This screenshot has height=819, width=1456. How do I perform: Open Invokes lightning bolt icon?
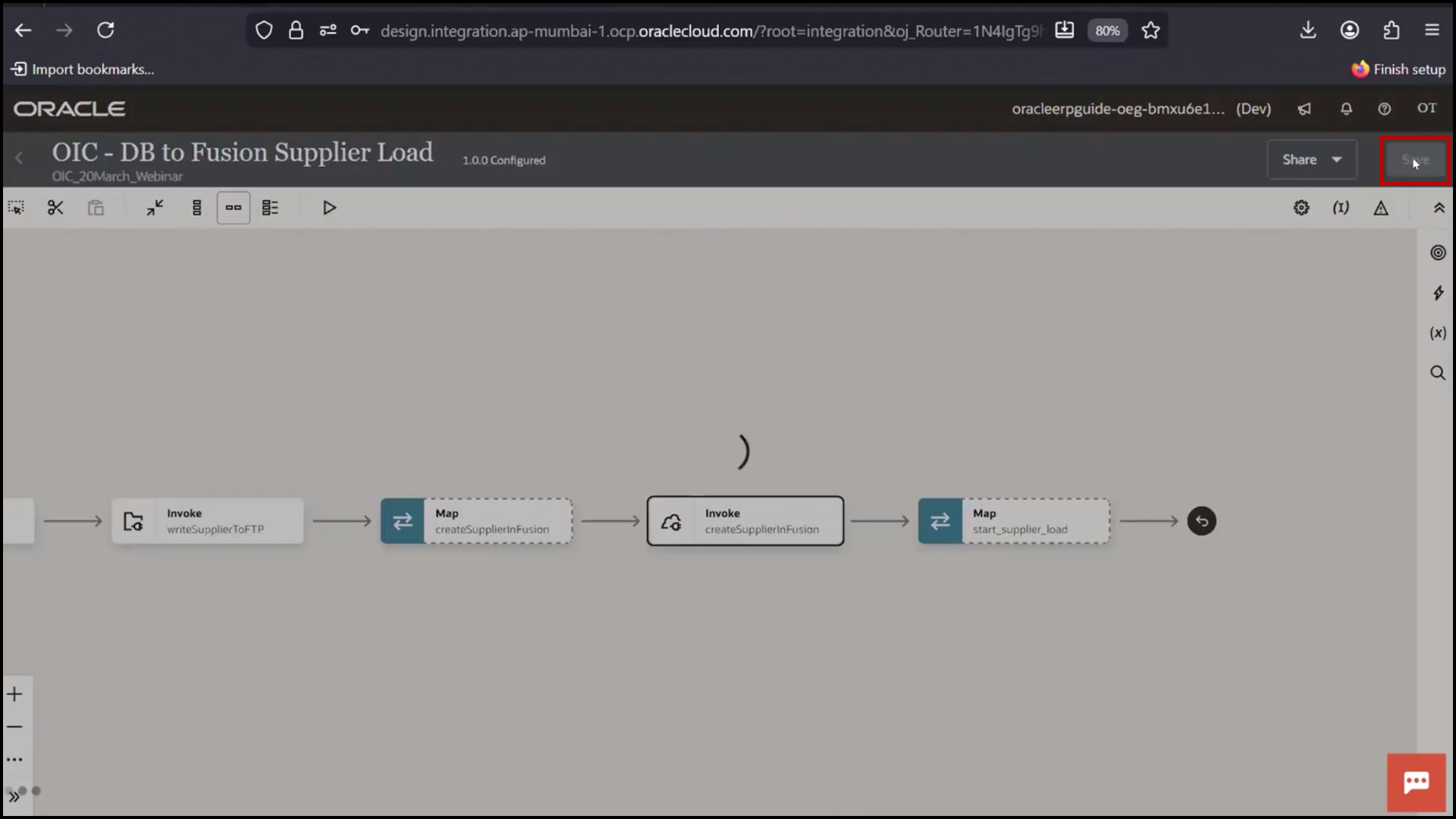(1438, 293)
